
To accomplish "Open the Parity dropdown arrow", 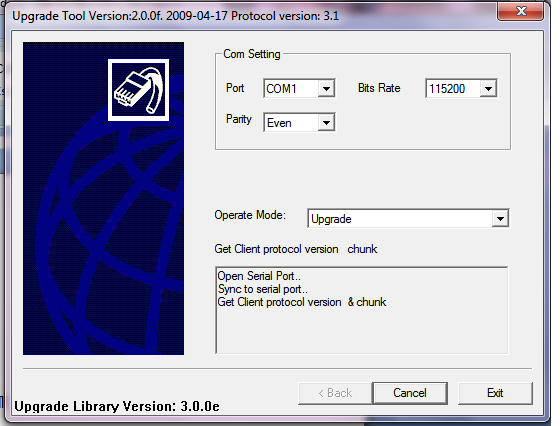I will click(x=326, y=122).
